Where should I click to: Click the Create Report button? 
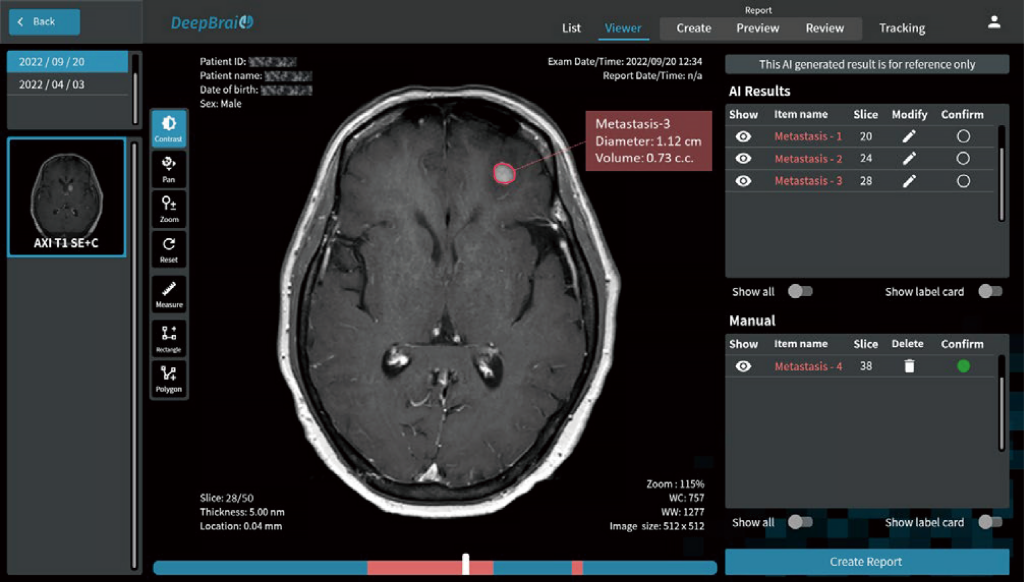click(866, 562)
